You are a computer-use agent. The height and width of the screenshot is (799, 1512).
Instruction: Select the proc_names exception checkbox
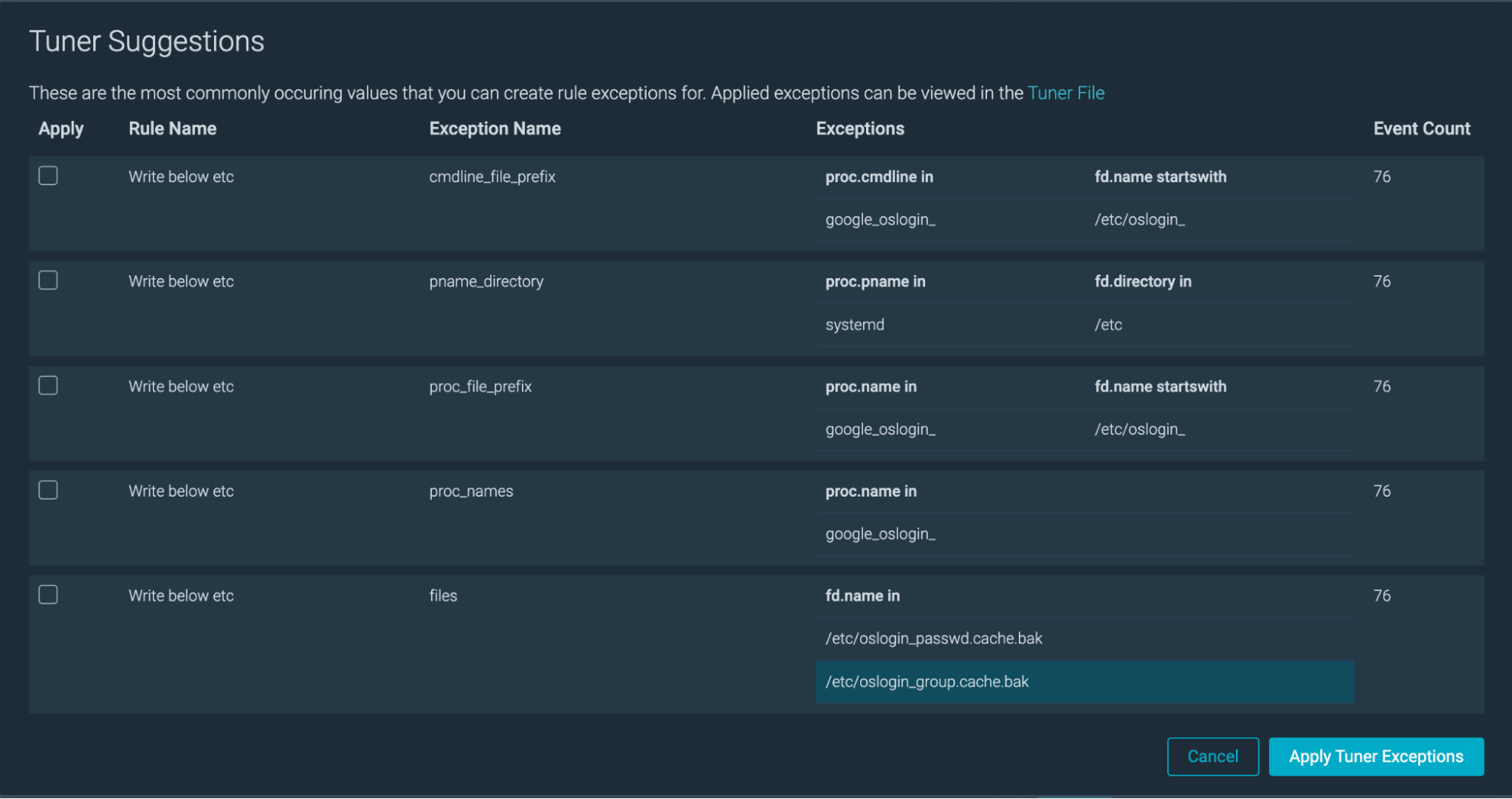coord(48,491)
